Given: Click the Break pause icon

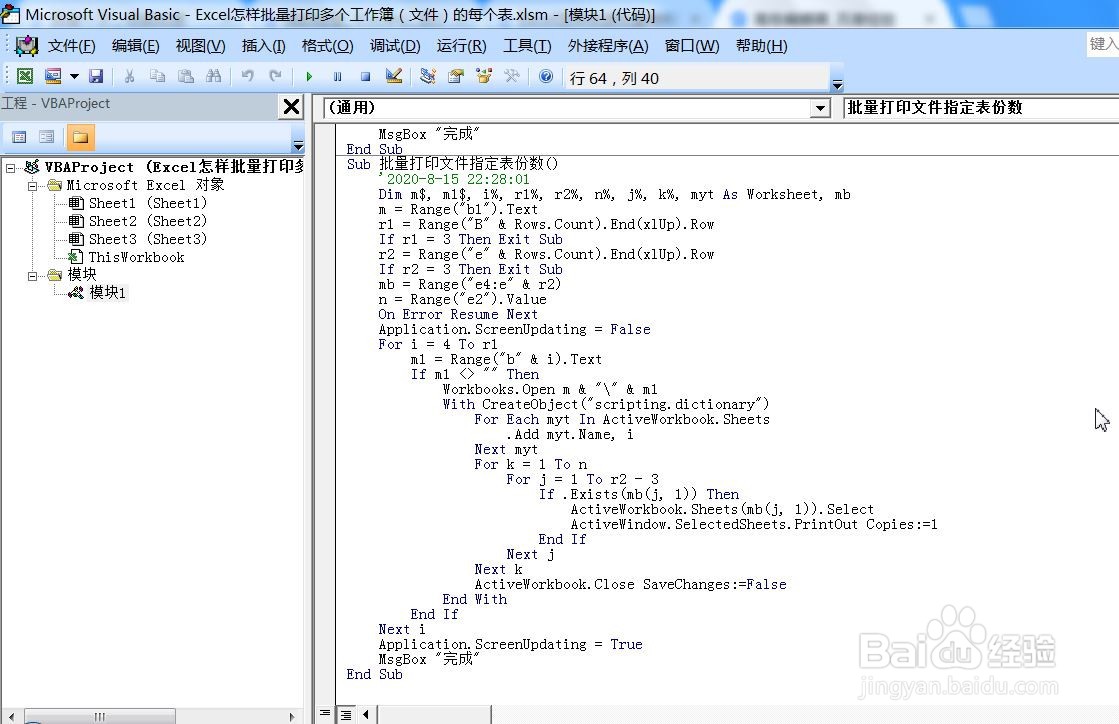Looking at the screenshot, I should [337, 76].
